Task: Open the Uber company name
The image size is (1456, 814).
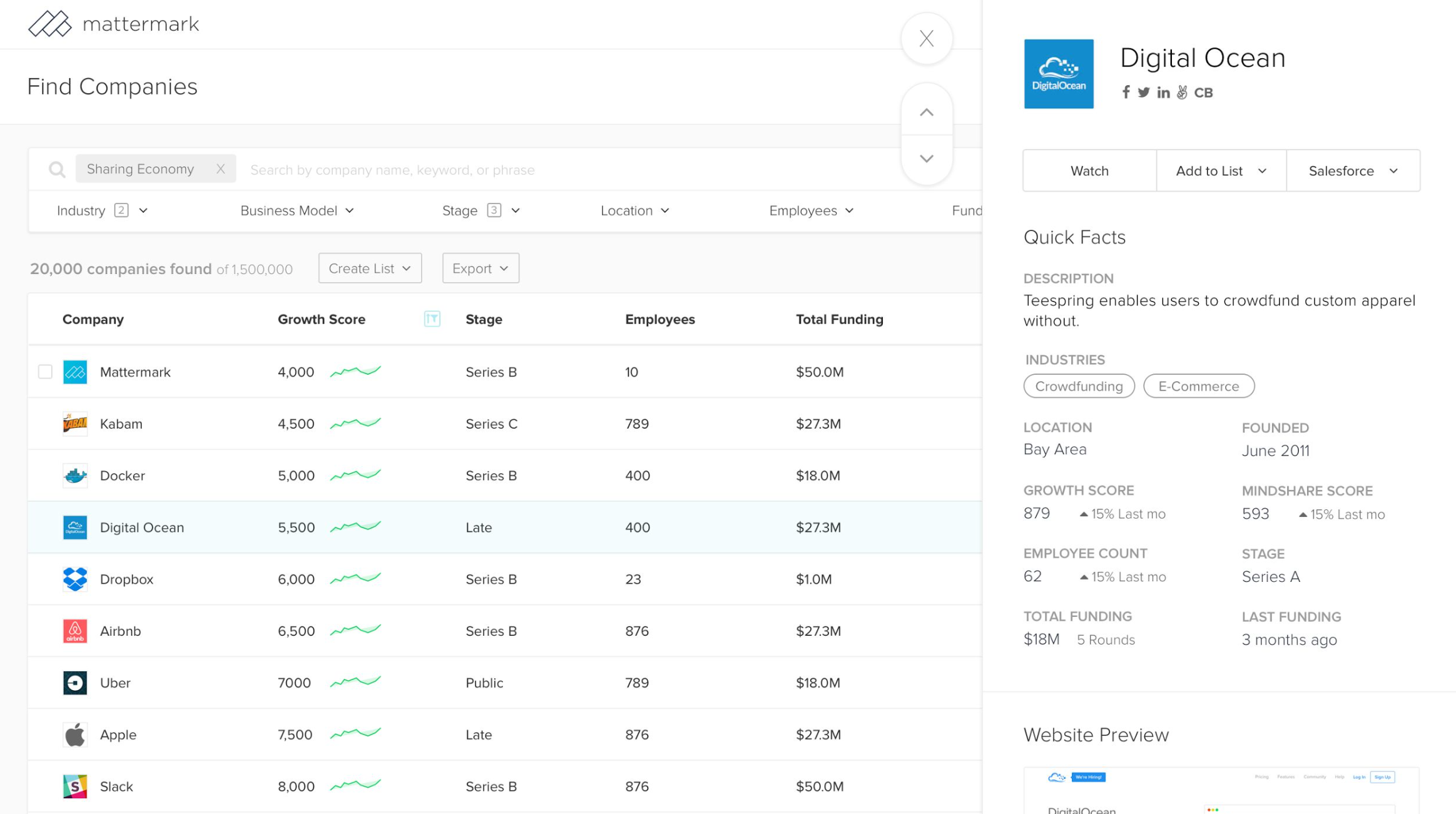Action: tap(115, 683)
